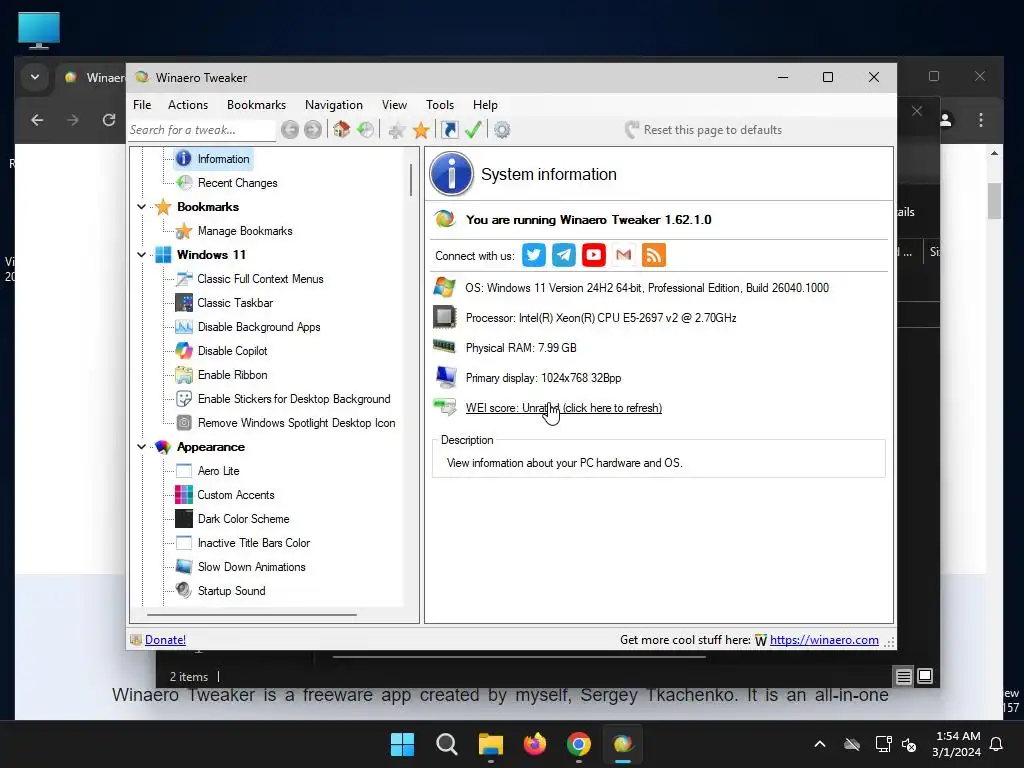The image size is (1024, 768).
Task: Select Manage Bookmarks tree item
Action: point(245,231)
